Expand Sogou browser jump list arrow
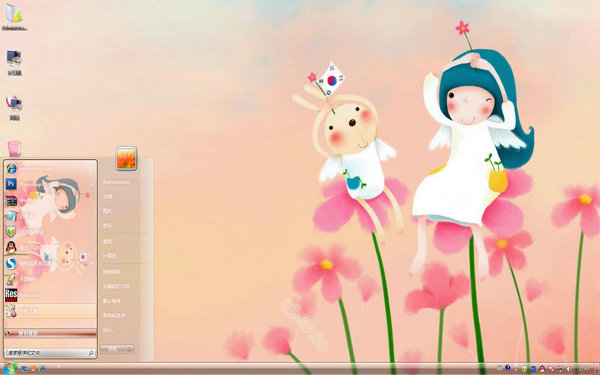The image size is (600, 375). (92, 263)
